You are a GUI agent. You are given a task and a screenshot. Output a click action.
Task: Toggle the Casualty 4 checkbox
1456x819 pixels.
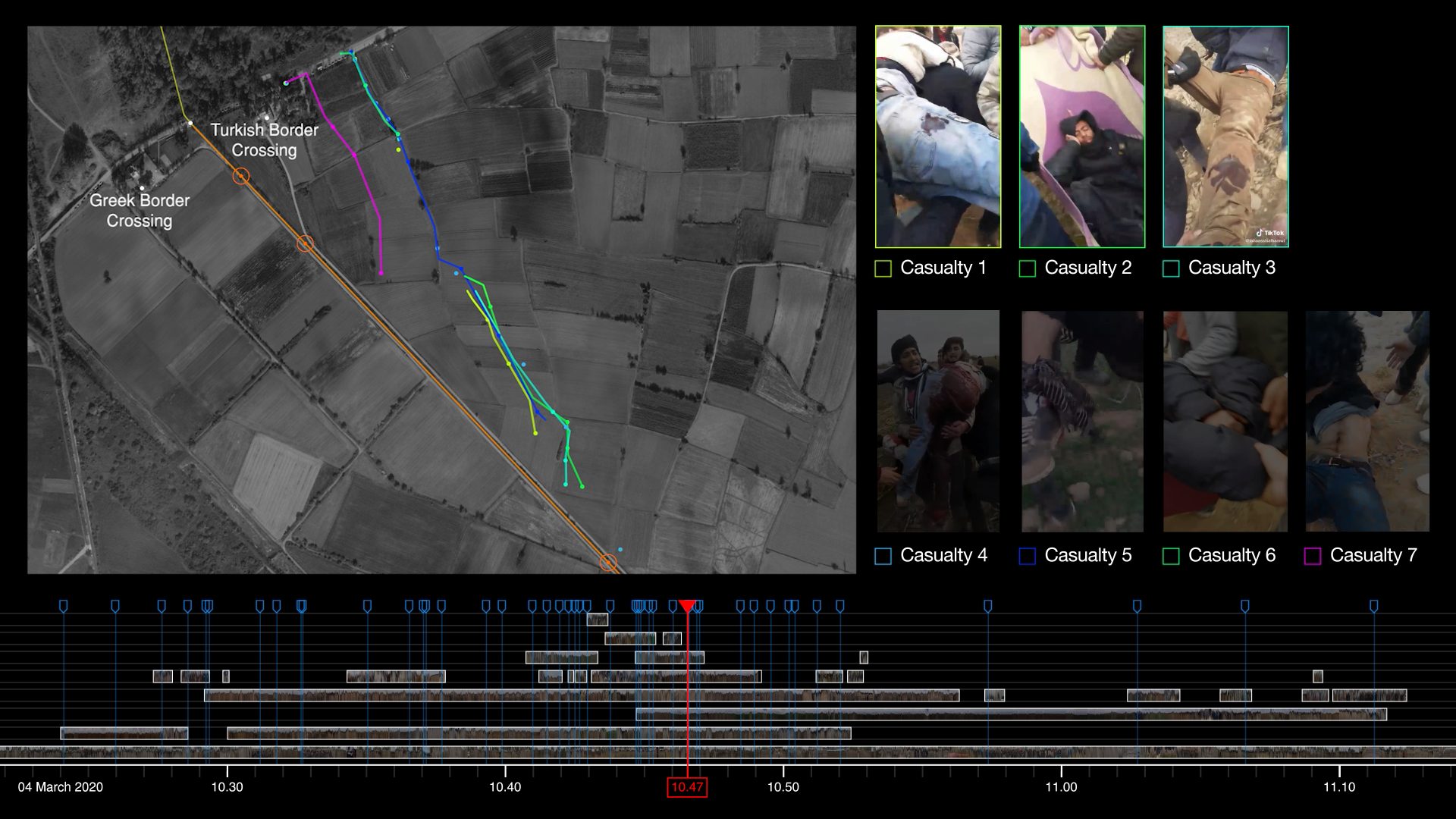coord(883,556)
